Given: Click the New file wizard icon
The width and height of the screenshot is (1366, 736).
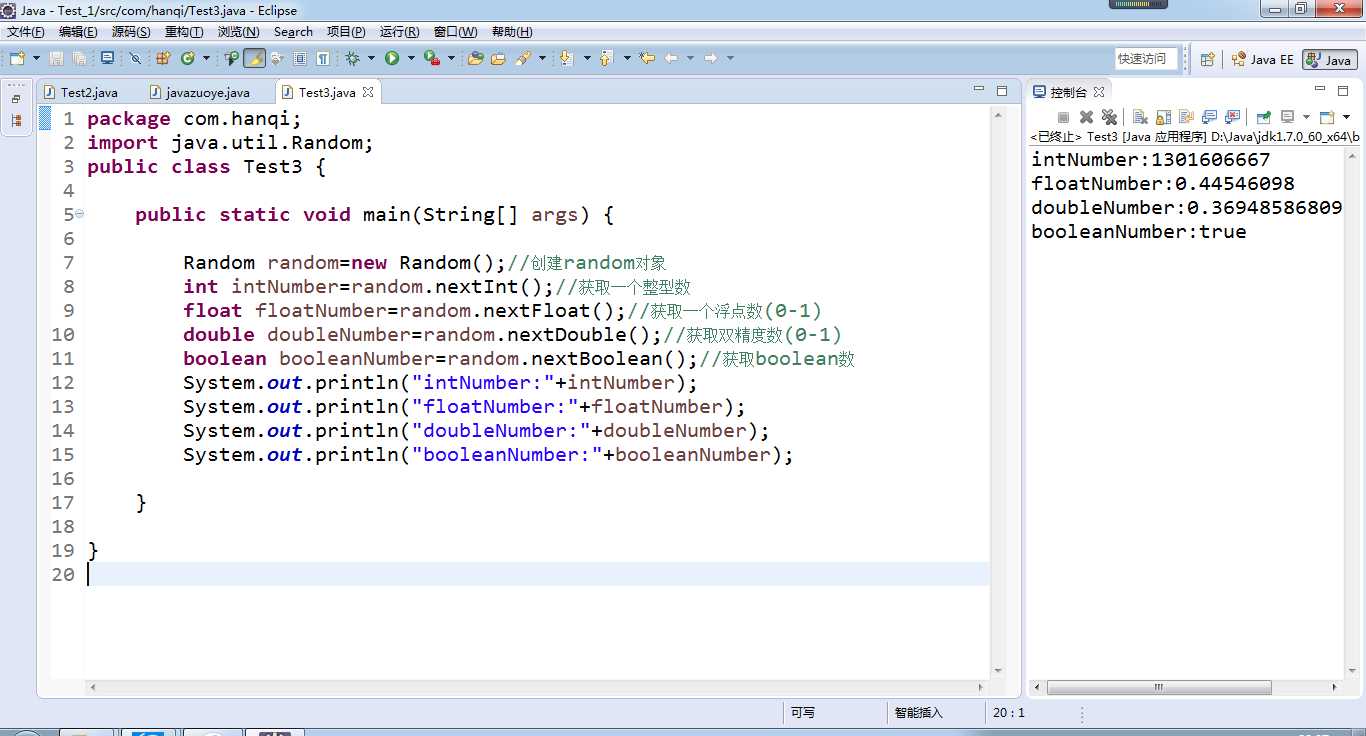Looking at the screenshot, I should click(x=17, y=58).
